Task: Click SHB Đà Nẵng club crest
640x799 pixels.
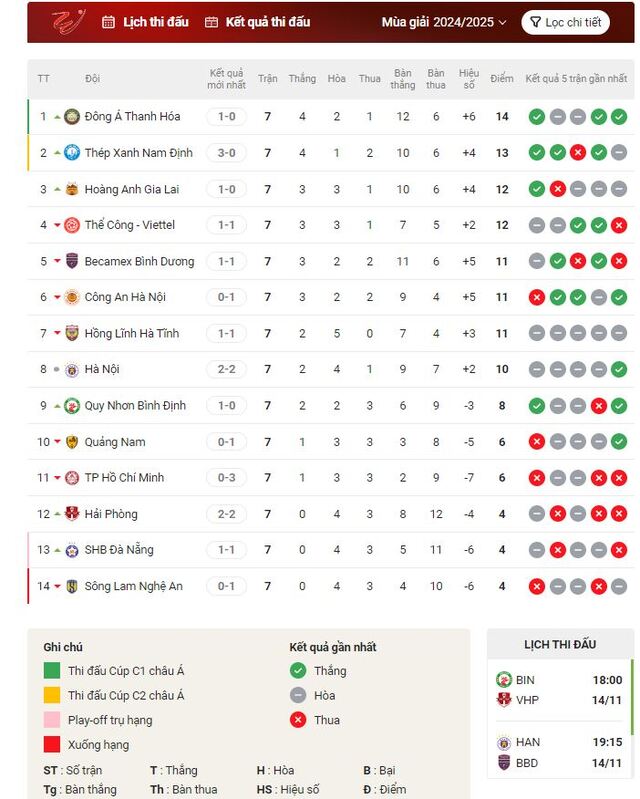Action: (72, 550)
